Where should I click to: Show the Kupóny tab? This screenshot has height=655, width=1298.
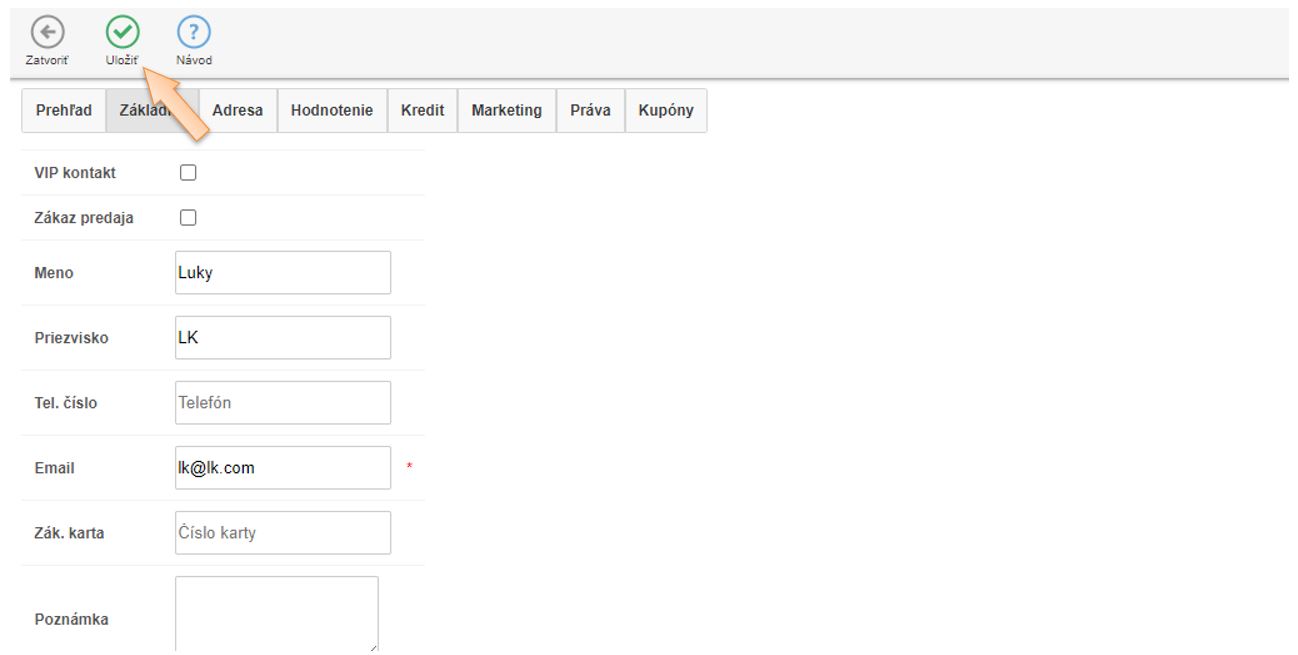click(x=665, y=111)
